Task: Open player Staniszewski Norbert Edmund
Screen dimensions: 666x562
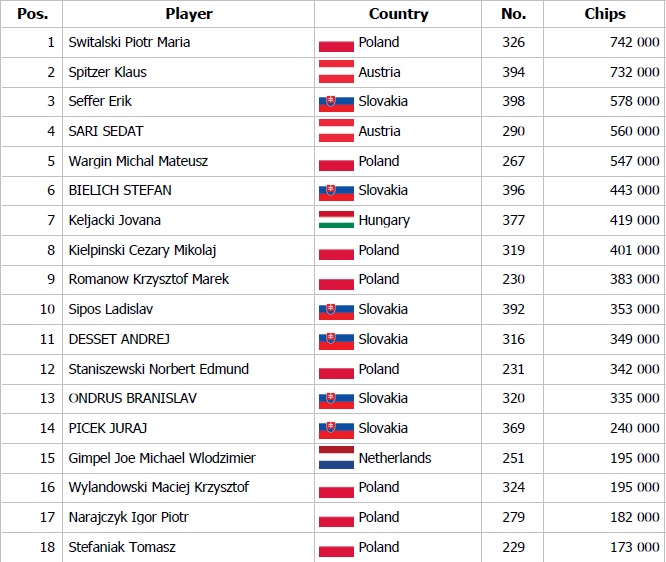Action: pos(158,369)
